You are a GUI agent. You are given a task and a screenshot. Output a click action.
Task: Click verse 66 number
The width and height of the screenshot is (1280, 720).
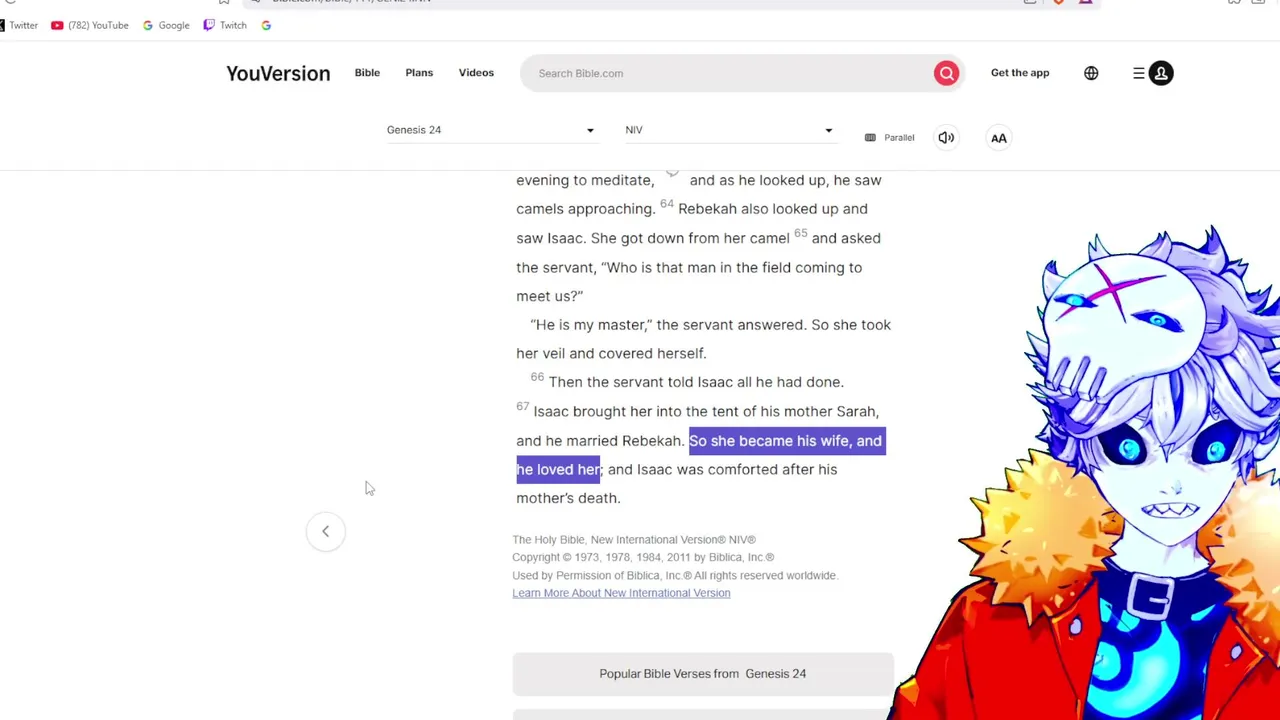coord(537,377)
